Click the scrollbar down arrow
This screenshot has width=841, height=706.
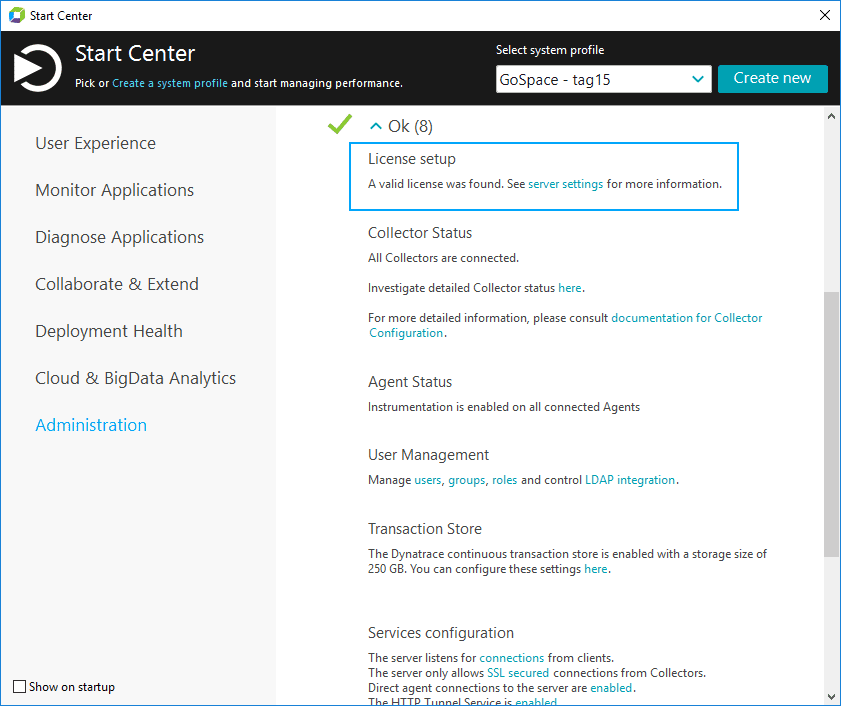pos(831,696)
